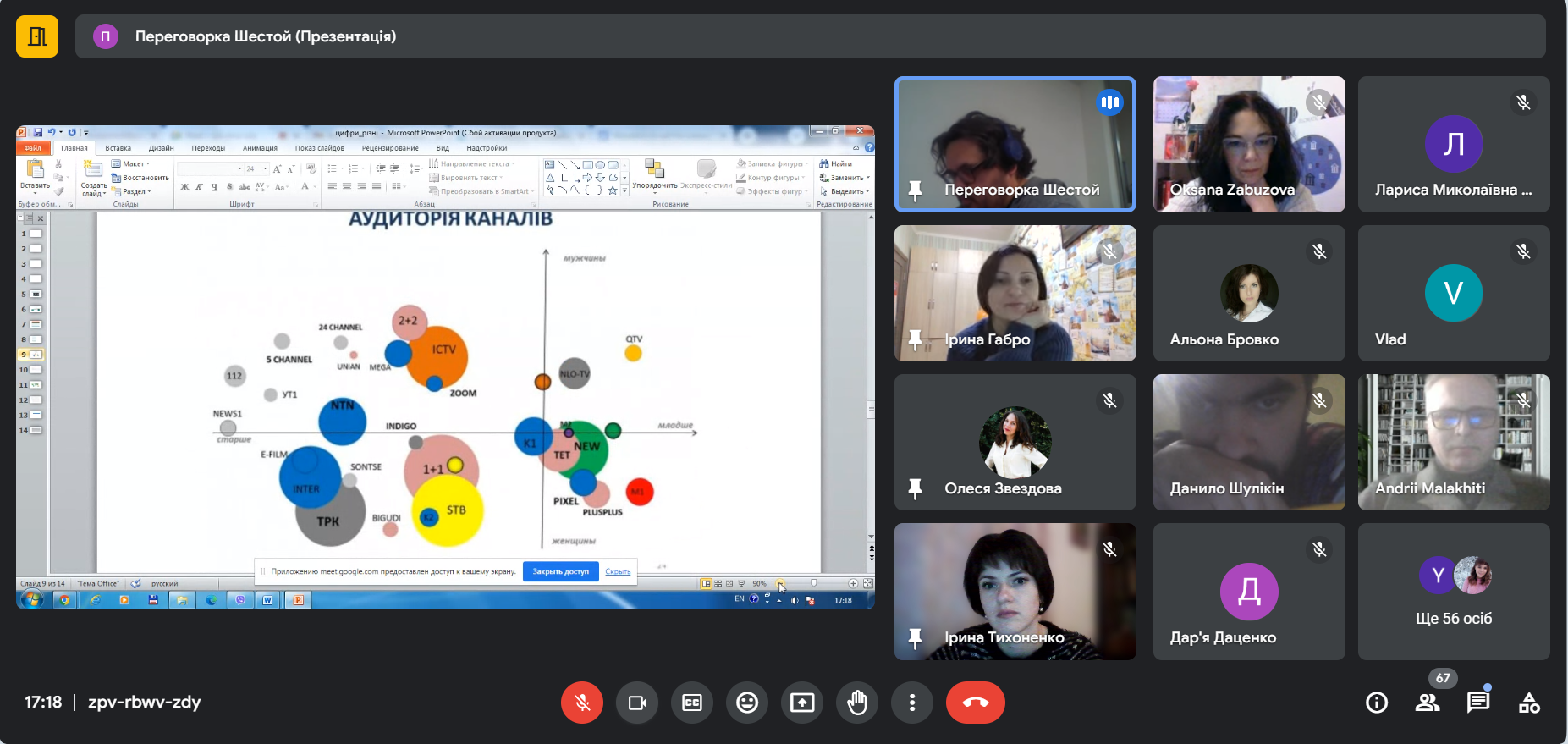Image resolution: width=1568 pixels, height=744 pixels.
Task: Open the Анимация ribbon tab
Action: [260, 148]
